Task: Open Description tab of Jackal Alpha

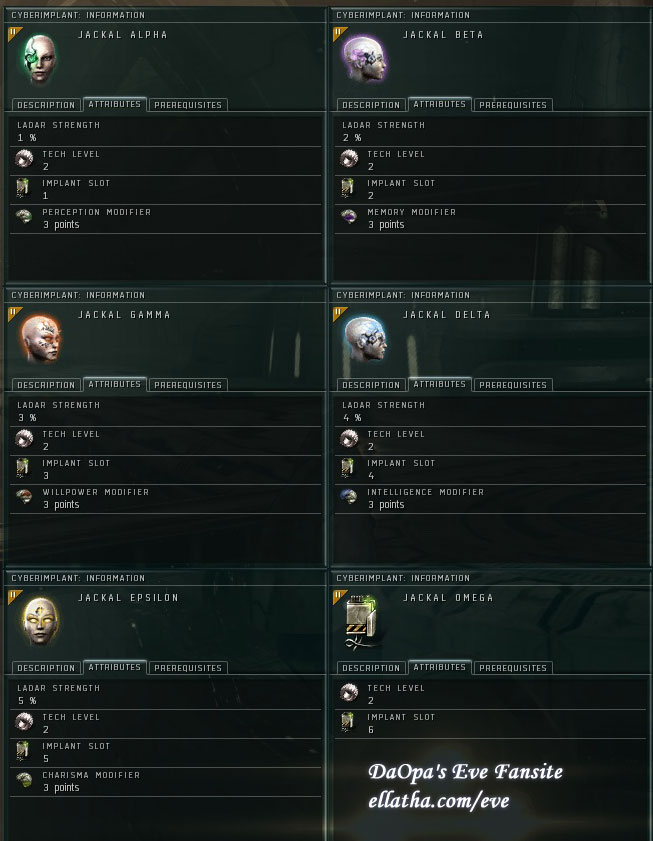Action: point(46,105)
